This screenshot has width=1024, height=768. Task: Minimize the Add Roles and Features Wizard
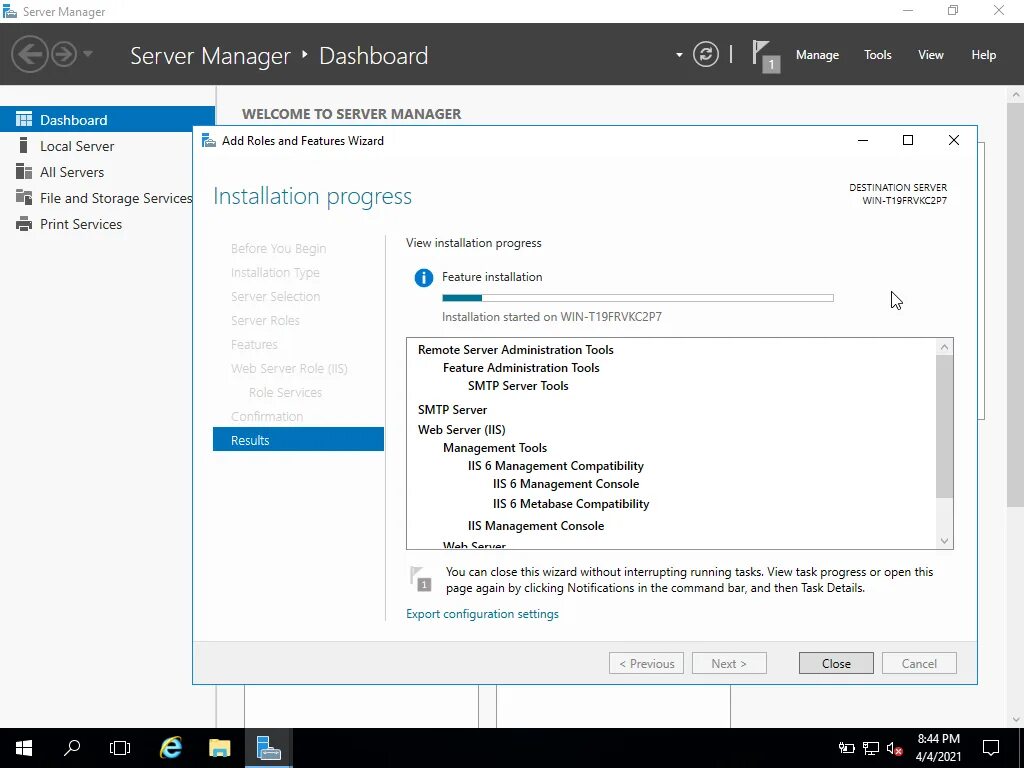click(863, 140)
